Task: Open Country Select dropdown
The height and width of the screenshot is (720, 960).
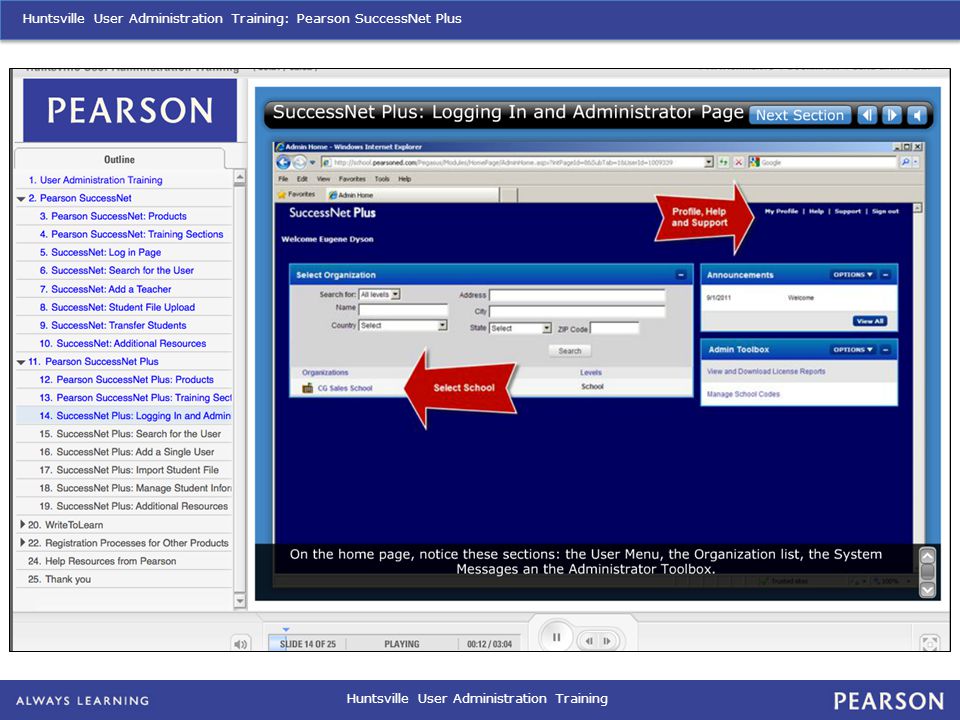Action: coord(403,326)
